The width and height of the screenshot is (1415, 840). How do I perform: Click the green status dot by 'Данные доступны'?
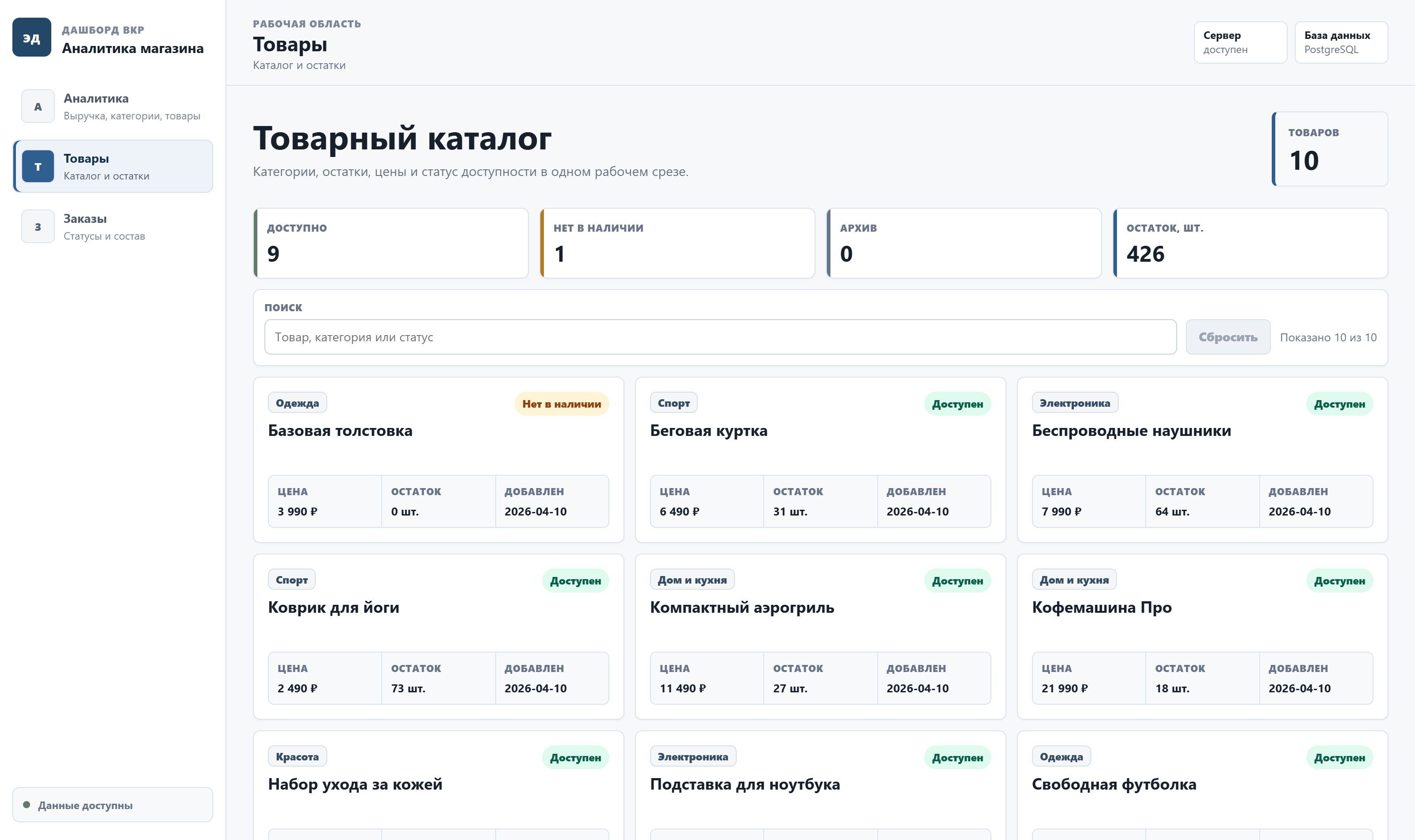point(26,805)
